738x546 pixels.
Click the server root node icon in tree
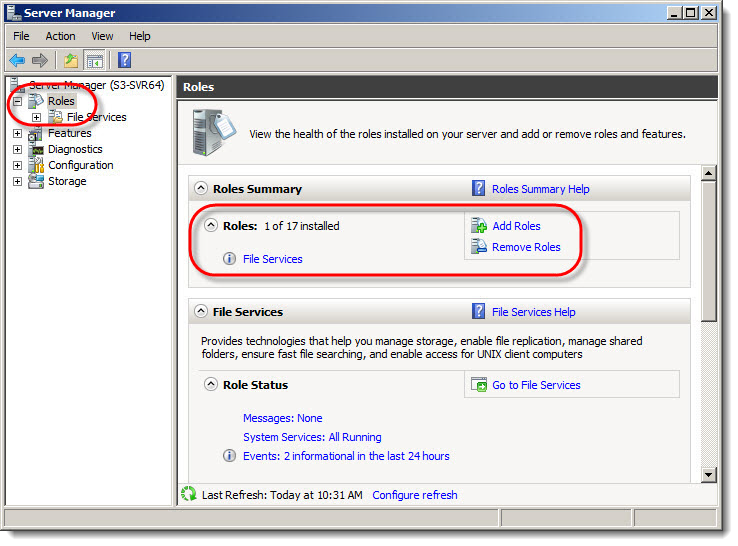pos(17,85)
